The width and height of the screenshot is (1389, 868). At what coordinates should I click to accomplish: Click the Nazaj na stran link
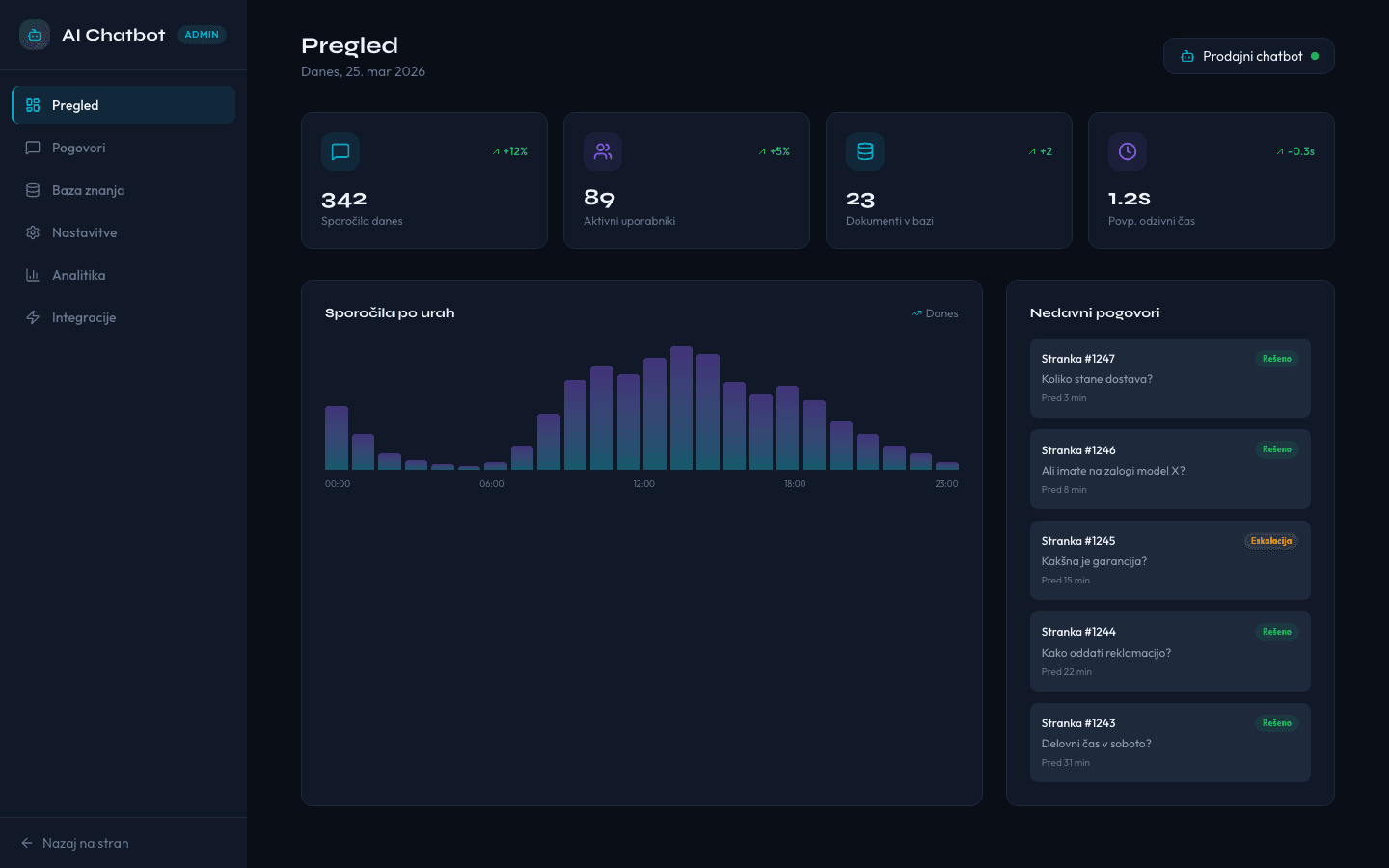(74, 843)
